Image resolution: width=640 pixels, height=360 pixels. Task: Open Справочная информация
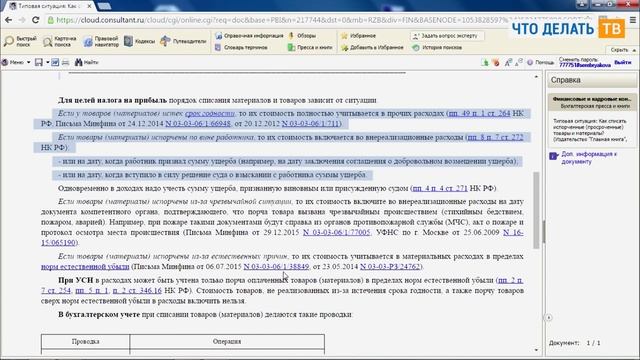(x=249, y=36)
